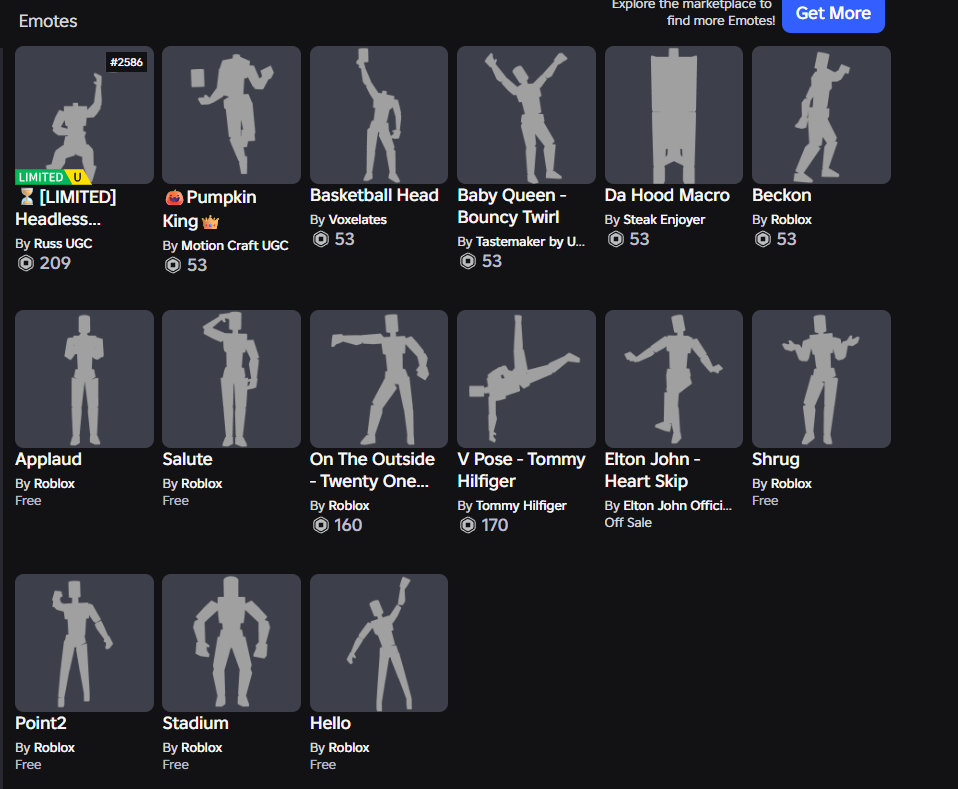Choose the Stadium emote thumbnail
Viewport: 958px width, 789px height.
[232, 643]
